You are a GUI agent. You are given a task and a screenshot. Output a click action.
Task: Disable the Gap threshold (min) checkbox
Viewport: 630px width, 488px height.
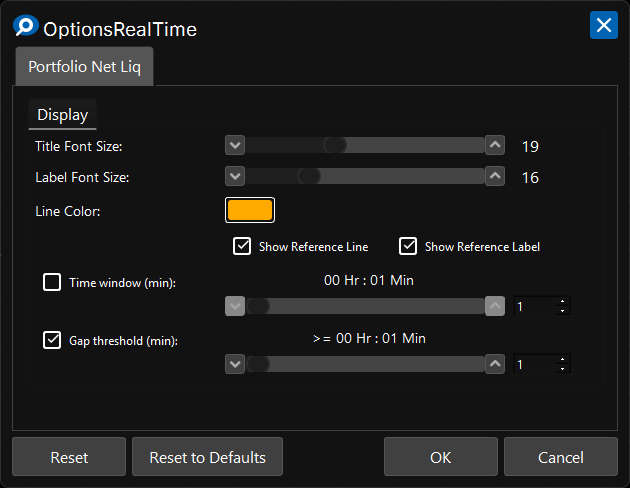[52, 340]
